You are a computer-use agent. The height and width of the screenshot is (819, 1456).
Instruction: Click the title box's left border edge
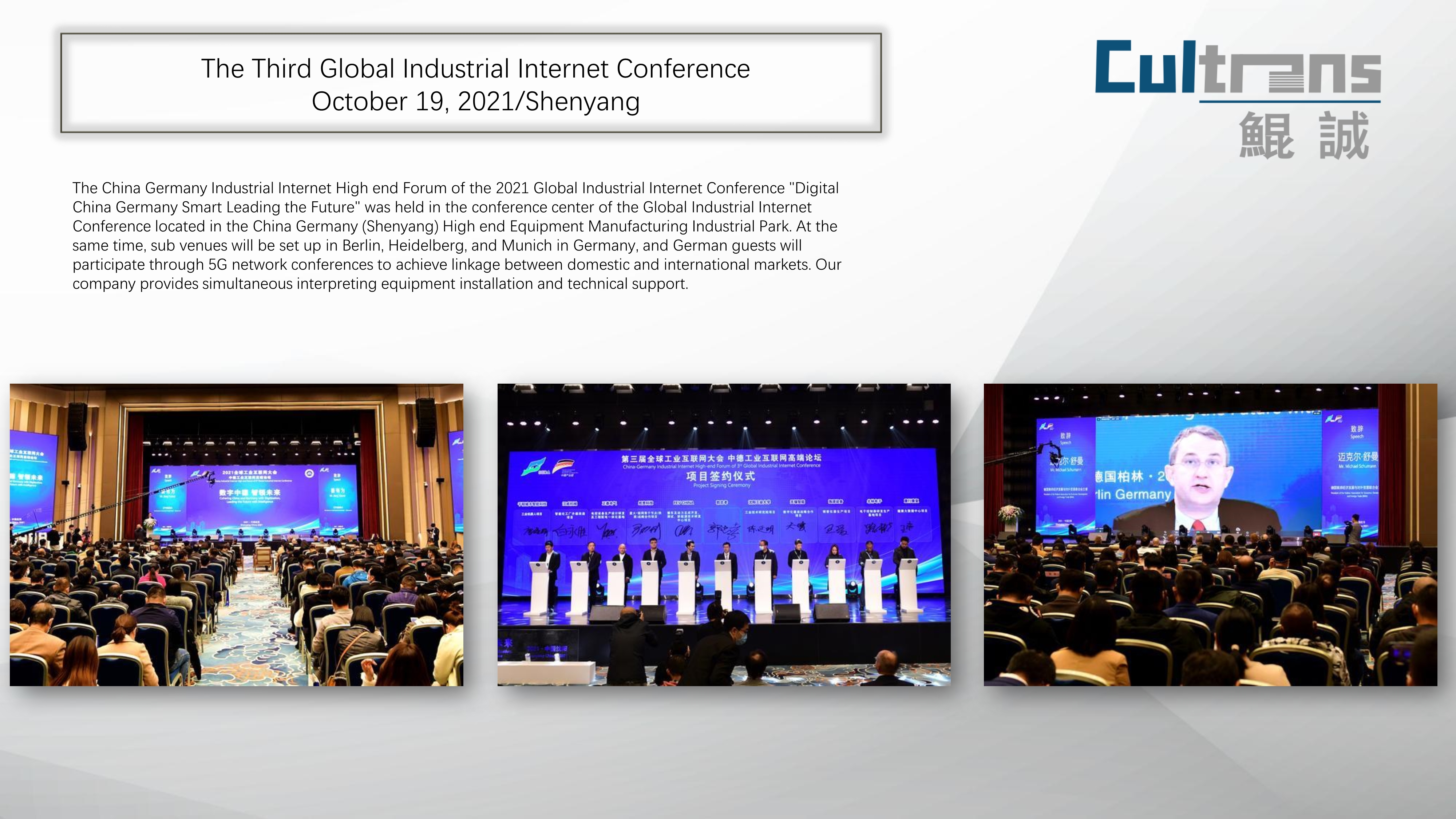click(x=62, y=83)
